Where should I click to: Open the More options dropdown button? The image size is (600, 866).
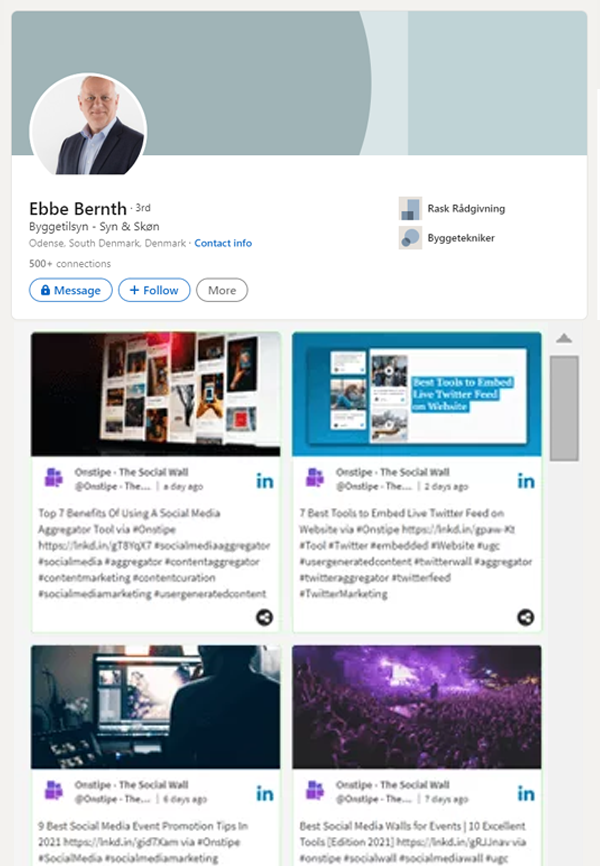222,290
